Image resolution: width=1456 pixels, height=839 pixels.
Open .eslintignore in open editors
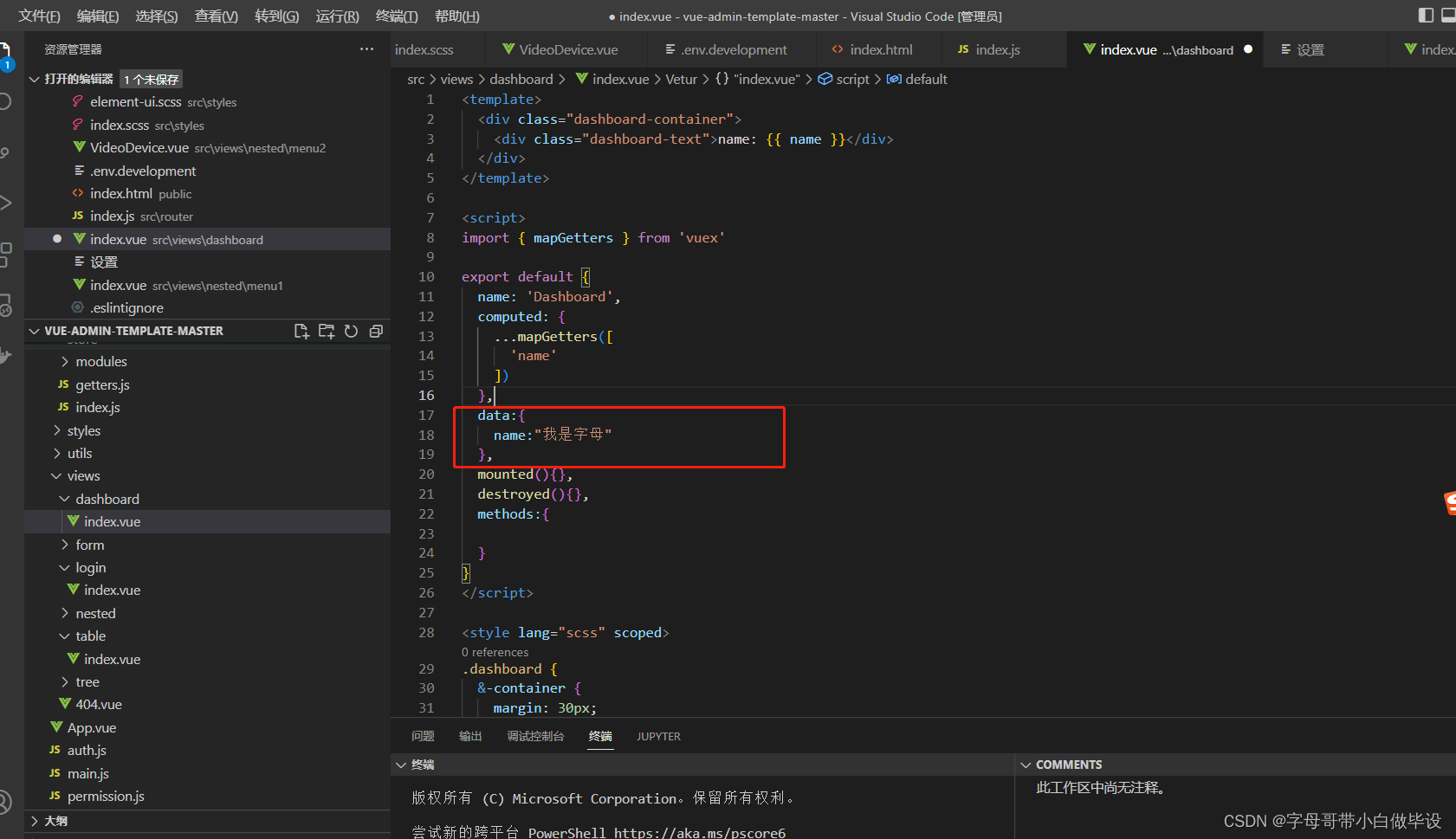[x=126, y=307]
